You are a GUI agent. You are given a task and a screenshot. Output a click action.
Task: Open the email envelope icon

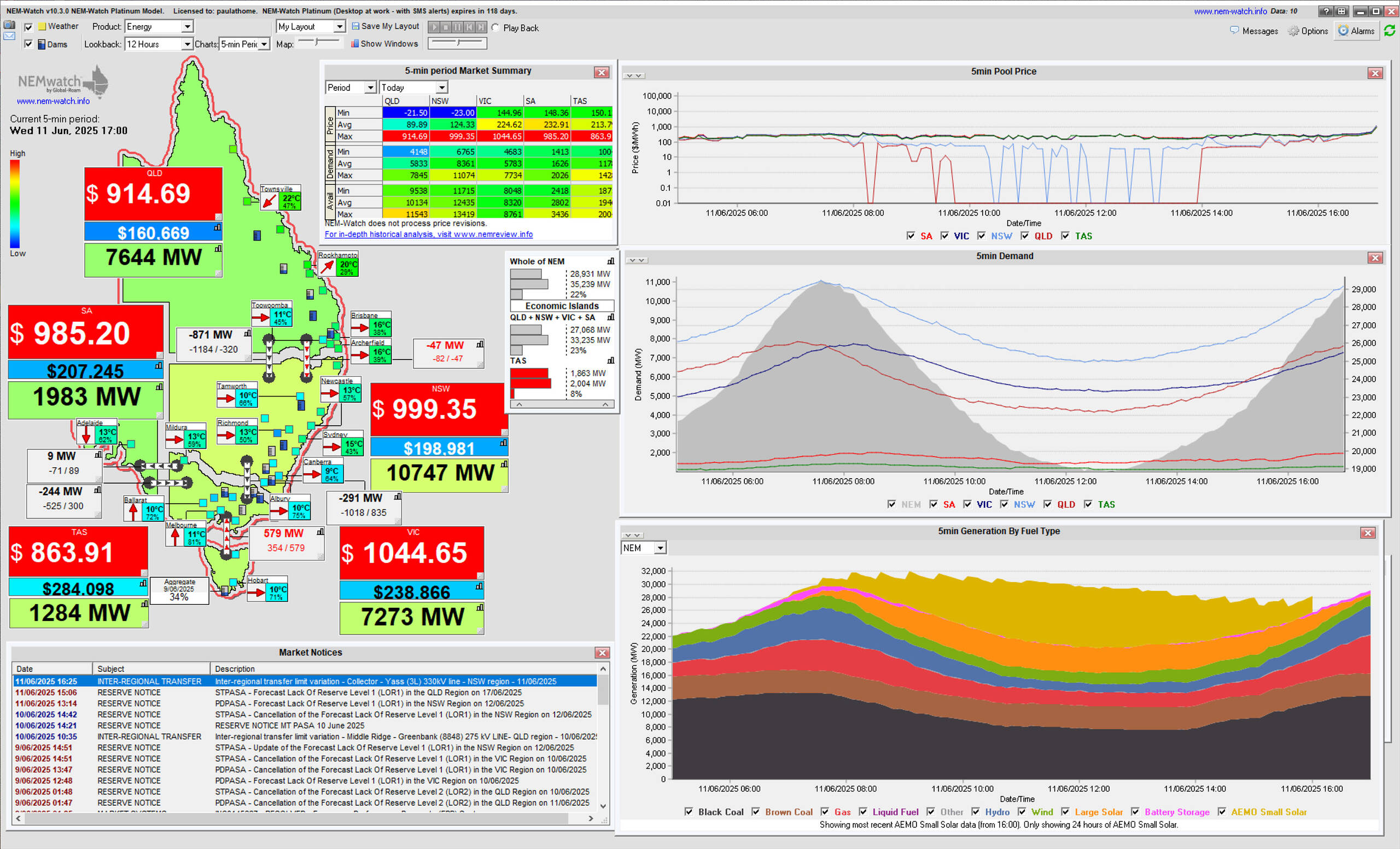9,36
